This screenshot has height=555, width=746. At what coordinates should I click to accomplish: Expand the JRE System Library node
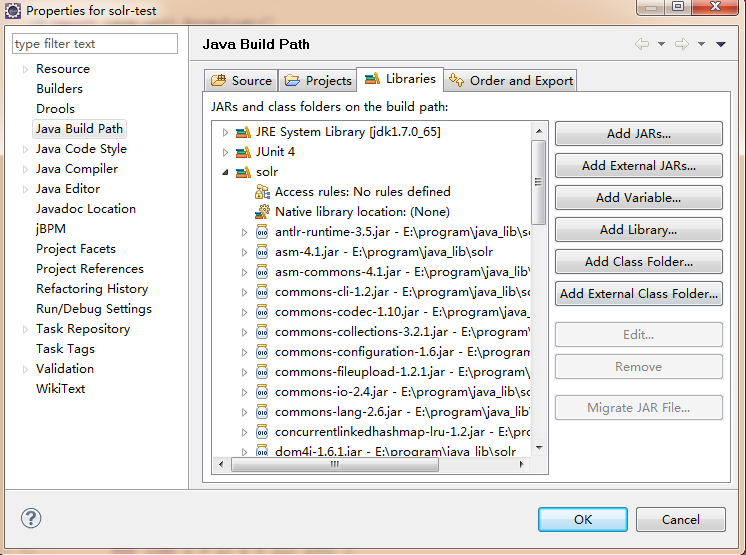coord(226,132)
